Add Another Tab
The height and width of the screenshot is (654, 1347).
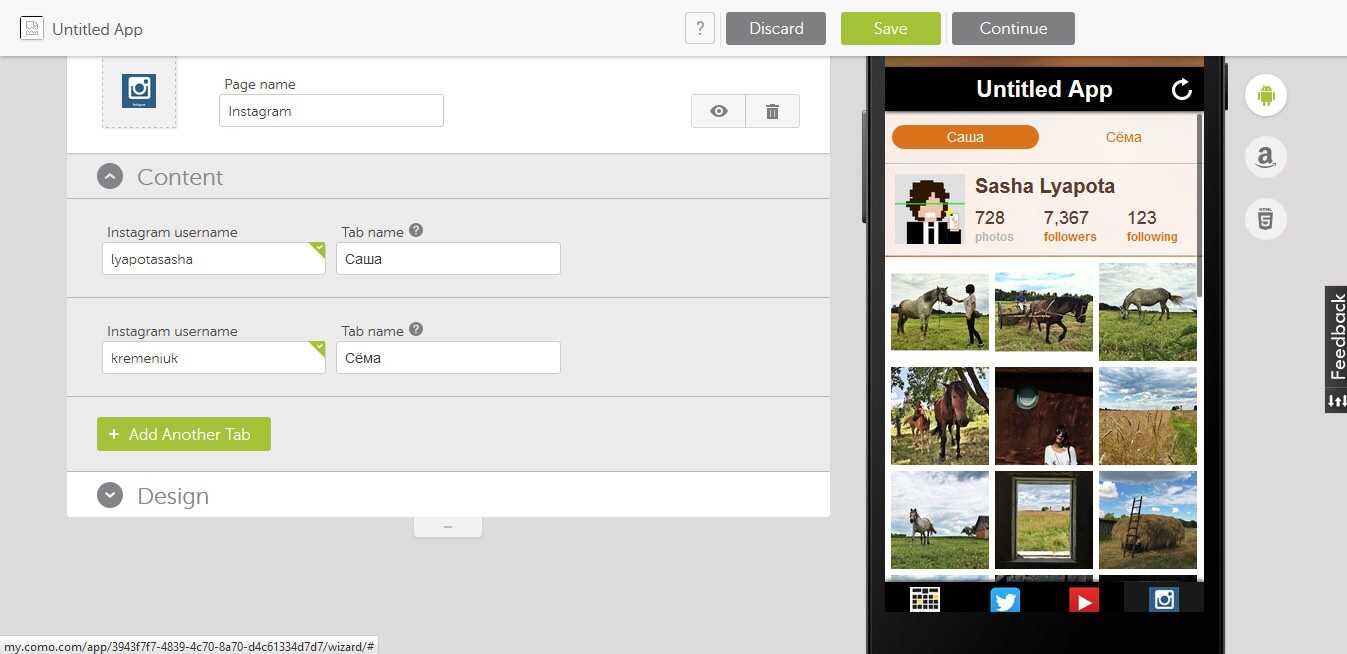[184, 434]
